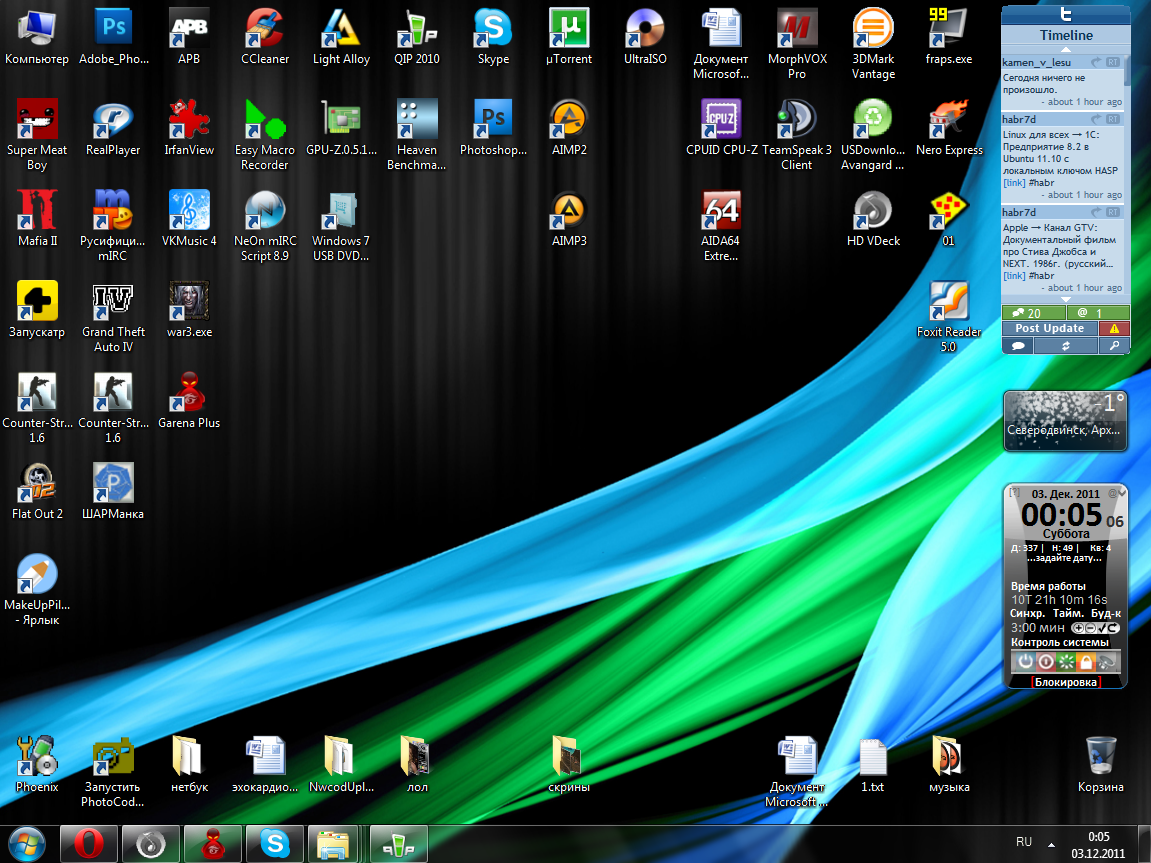
Task: Open [link] in the Apple Канал GTV tweet
Action: tap(1014, 276)
